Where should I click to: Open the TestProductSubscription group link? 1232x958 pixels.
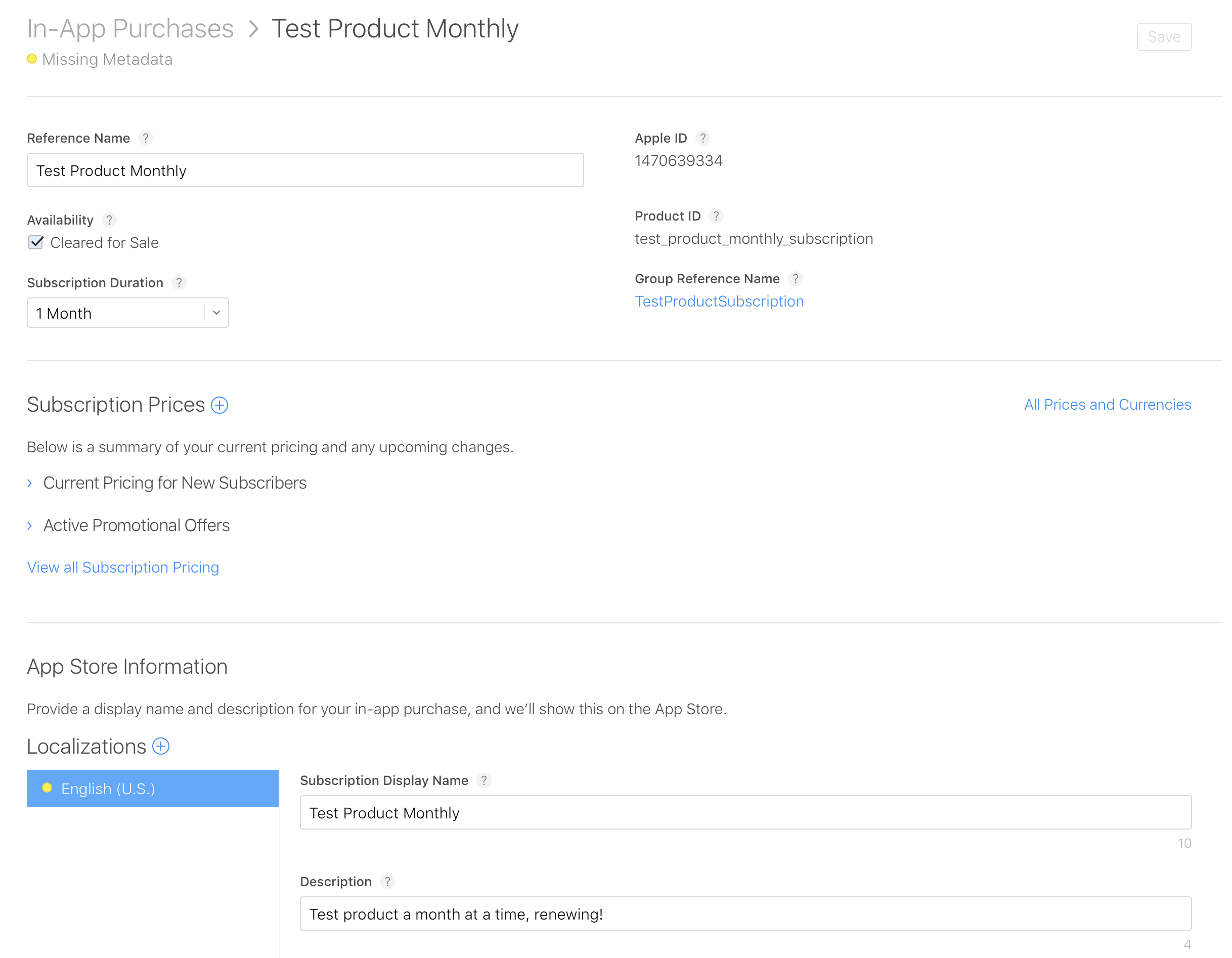click(719, 302)
